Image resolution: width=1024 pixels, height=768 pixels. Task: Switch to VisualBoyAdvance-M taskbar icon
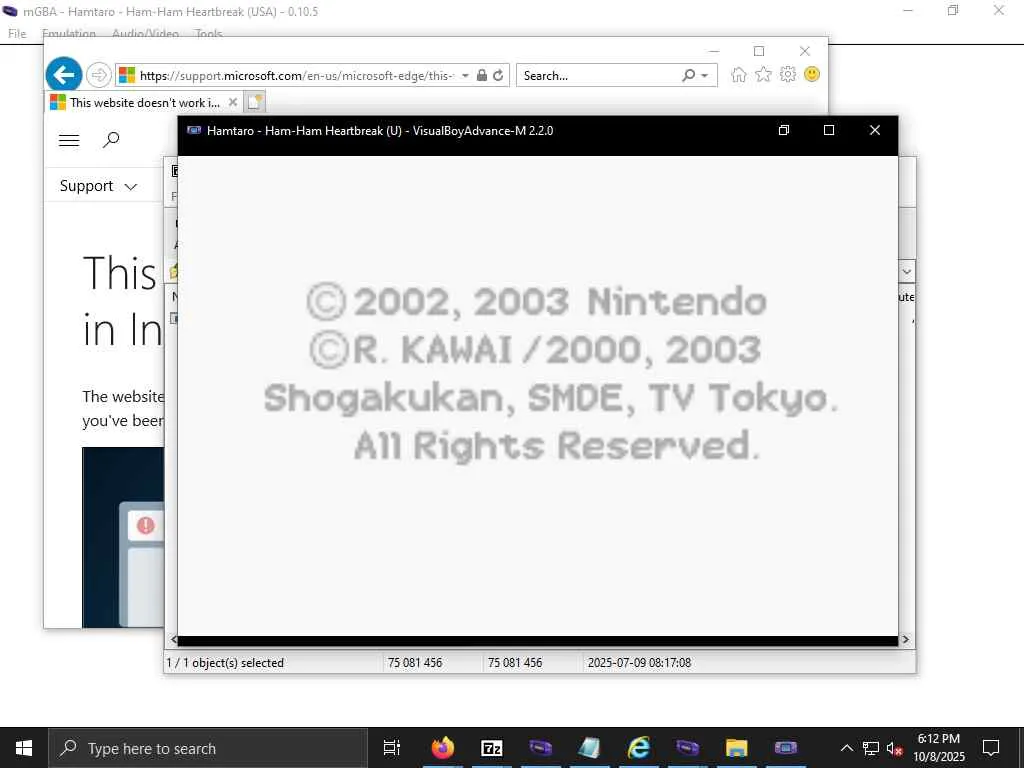[x=785, y=748]
